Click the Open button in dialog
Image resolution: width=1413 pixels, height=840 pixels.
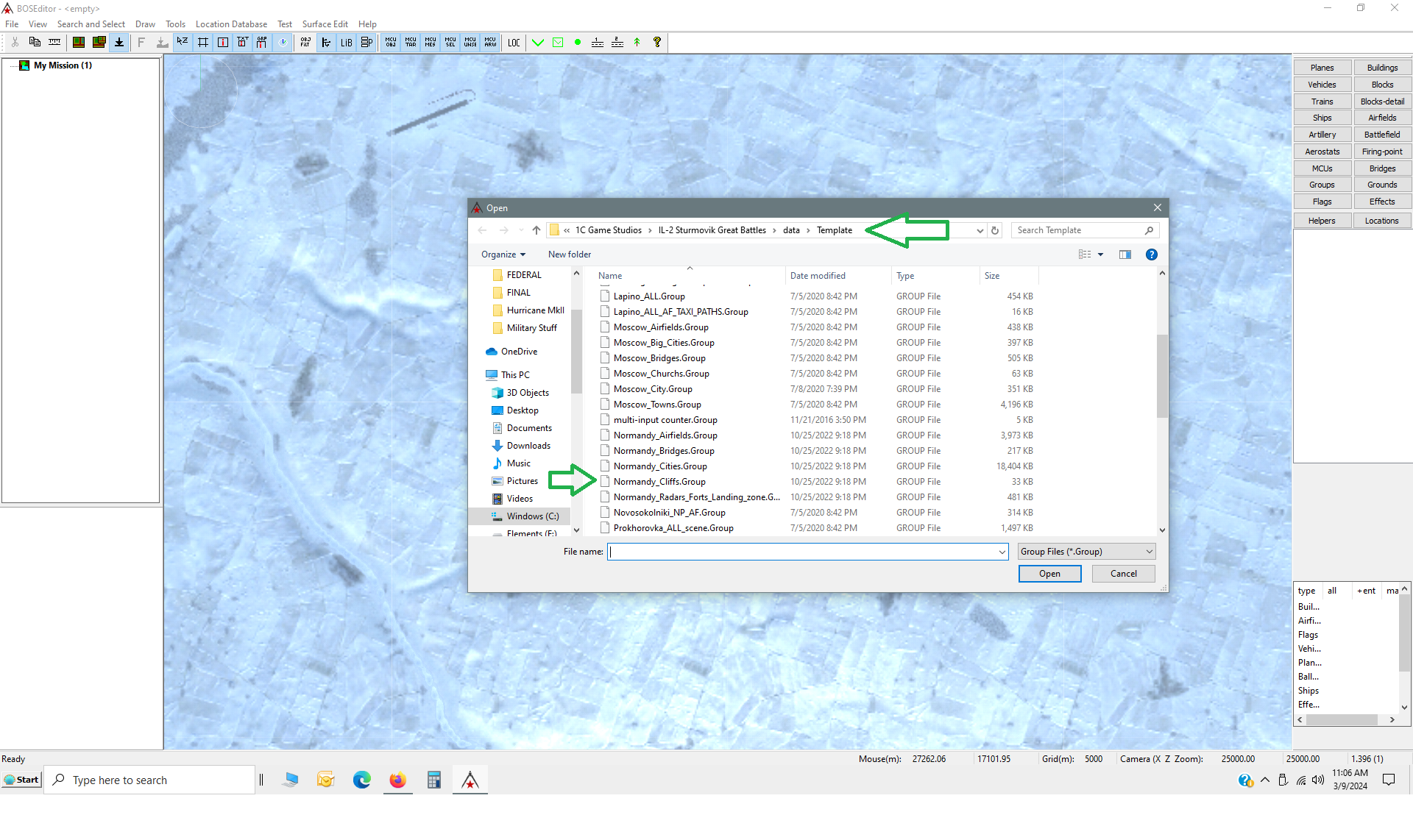1049,574
